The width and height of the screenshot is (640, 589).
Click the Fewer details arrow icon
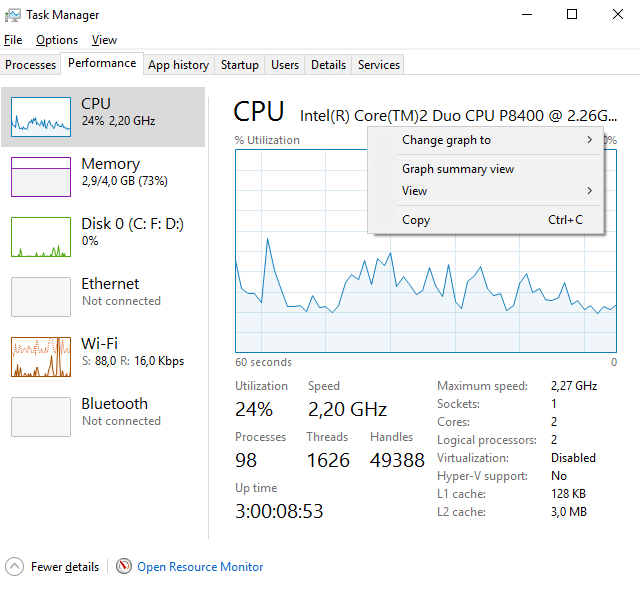[x=14, y=567]
